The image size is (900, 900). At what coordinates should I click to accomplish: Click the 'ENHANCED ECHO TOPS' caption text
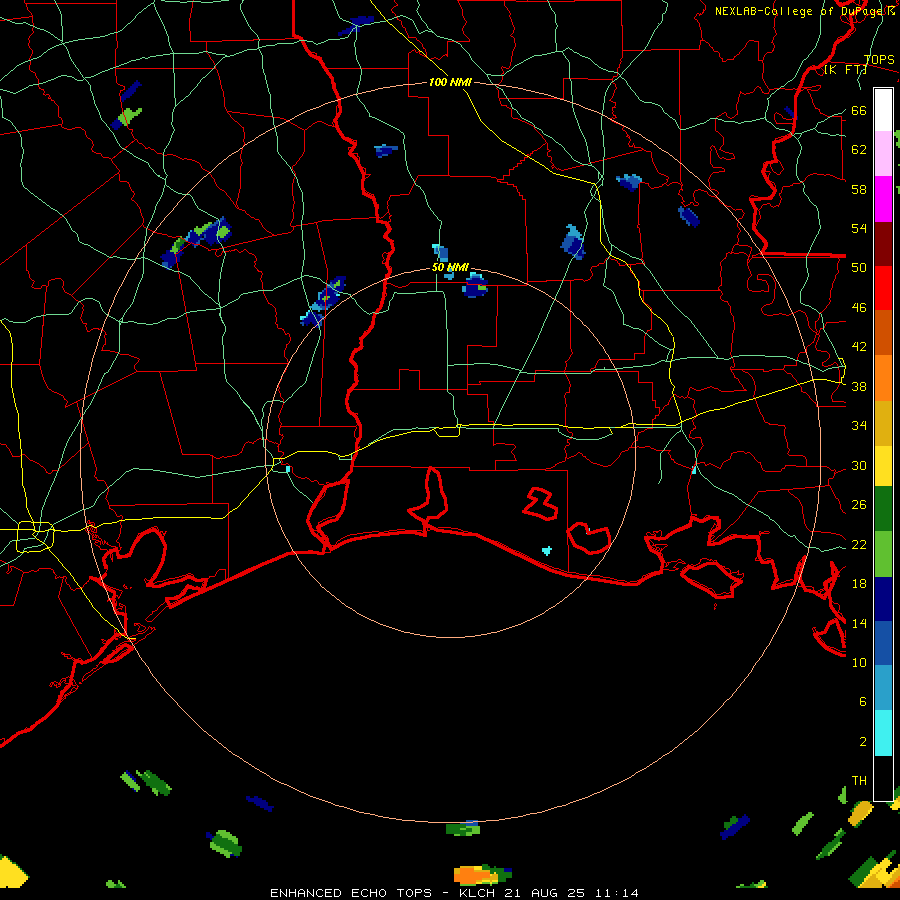click(351, 893)
